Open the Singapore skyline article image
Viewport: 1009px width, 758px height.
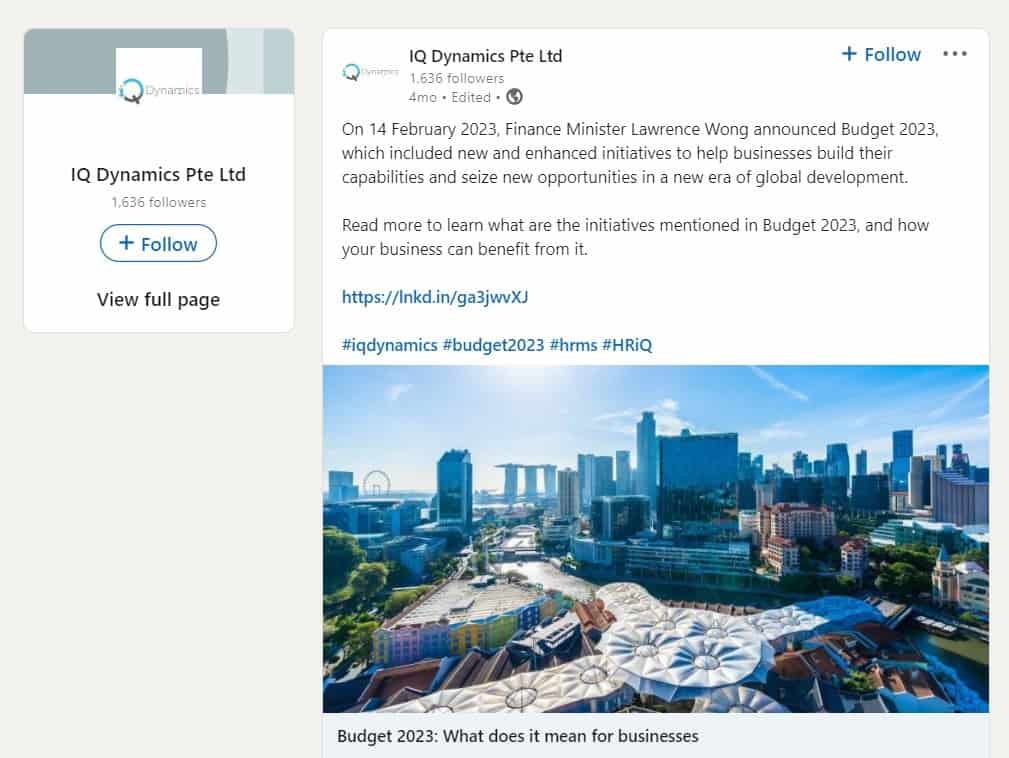(x=656, y=539)
